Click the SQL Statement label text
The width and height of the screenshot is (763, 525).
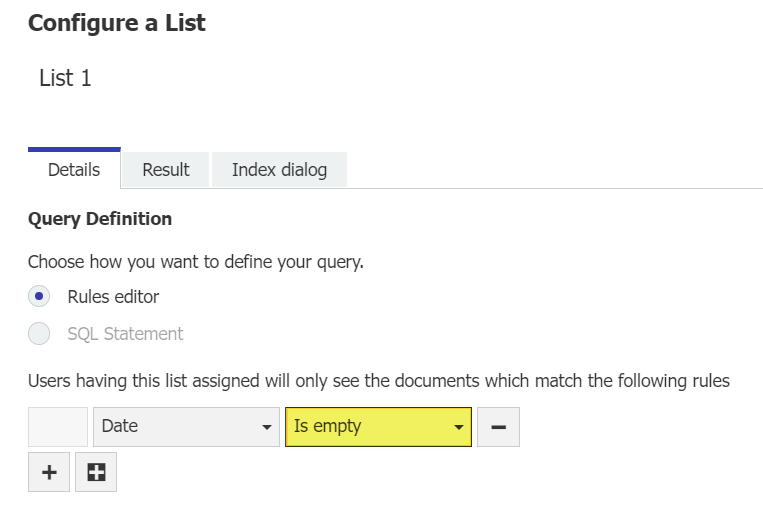[x=125, y=334]
